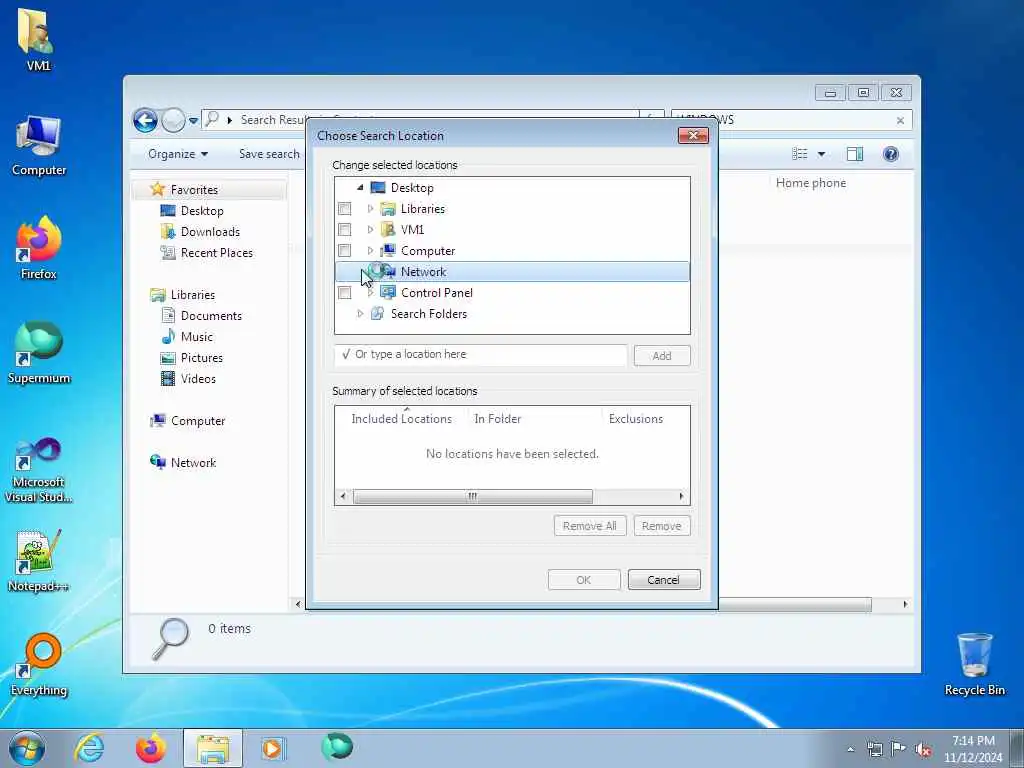Click the network tray icon
This screenshot has height=768, width=1024.
pos(874,749)
